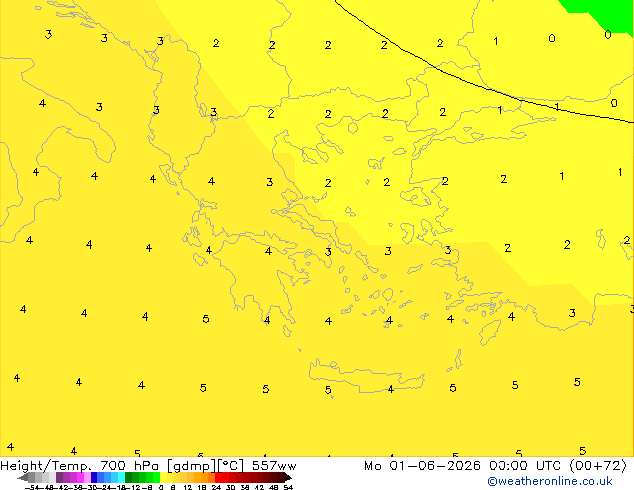634x490 pixels.
Task: Click the forecast date Mo 01-06-2026 label
Action: (x=422, y=466)
